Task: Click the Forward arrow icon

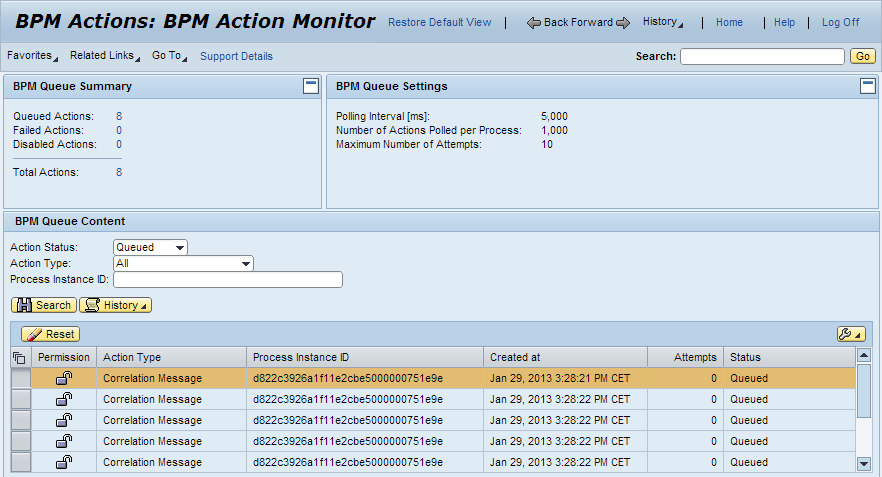Action: click(623, 23)
